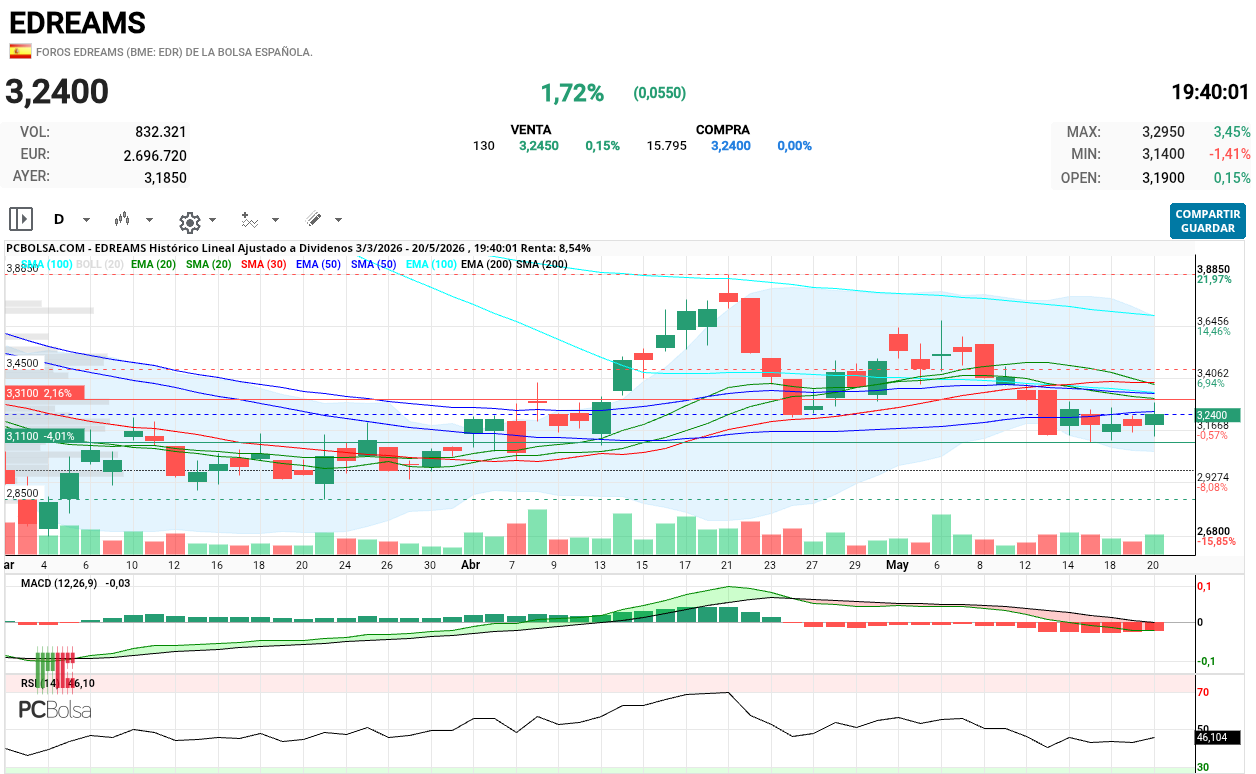Expand the drawing tools dropdown arrow
This screenshot has width=1256, height=774.
[x=338, y=220]
